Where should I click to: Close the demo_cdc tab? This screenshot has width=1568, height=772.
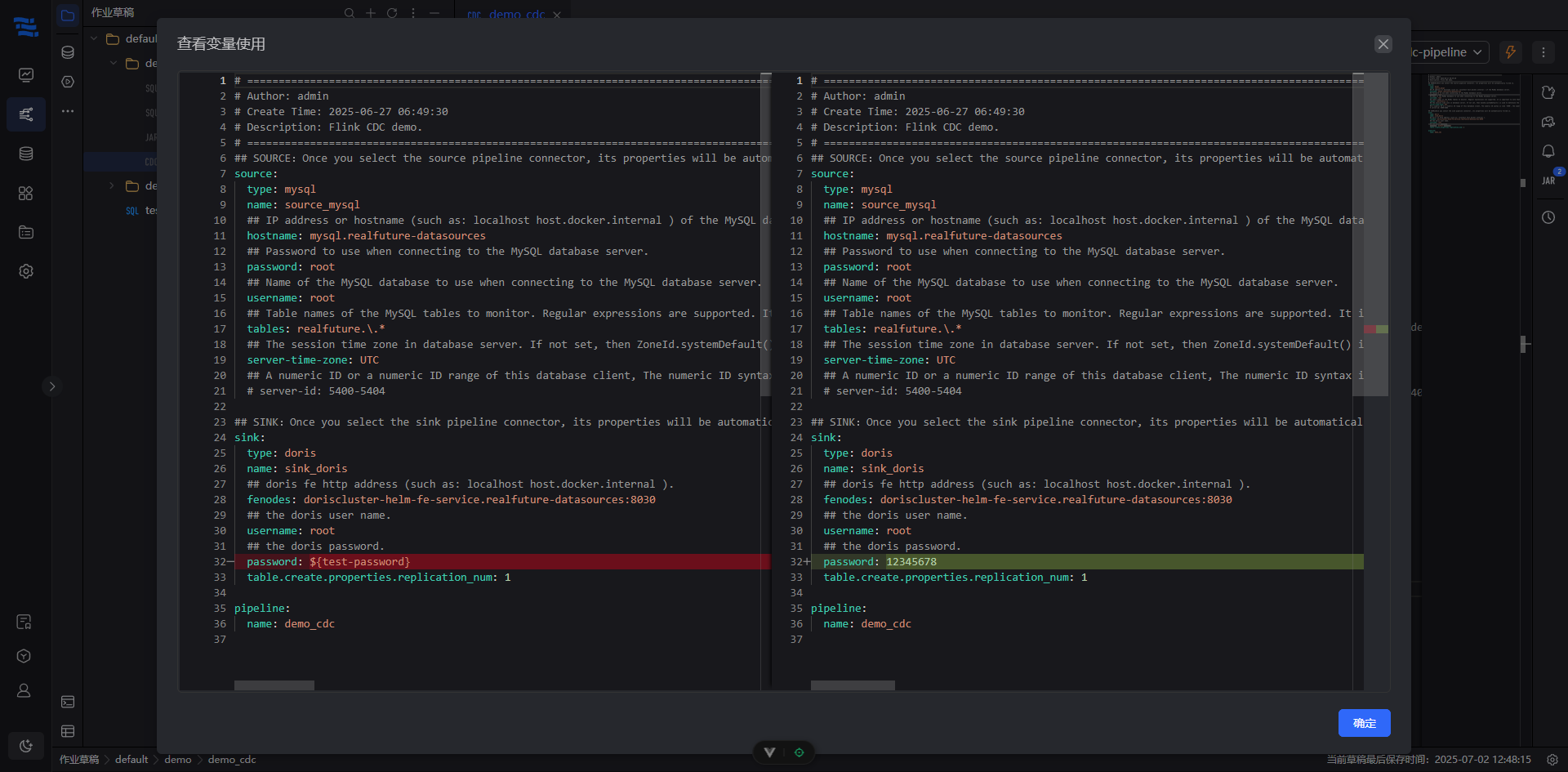click(557, 15)
